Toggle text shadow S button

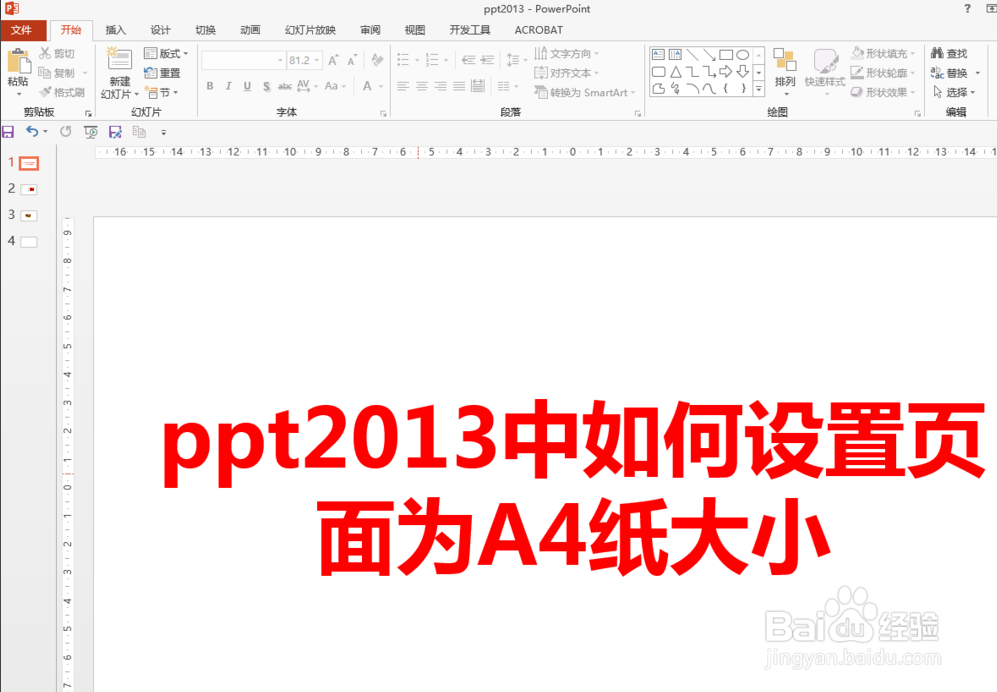pyautogui.click(x=266, y=86)
